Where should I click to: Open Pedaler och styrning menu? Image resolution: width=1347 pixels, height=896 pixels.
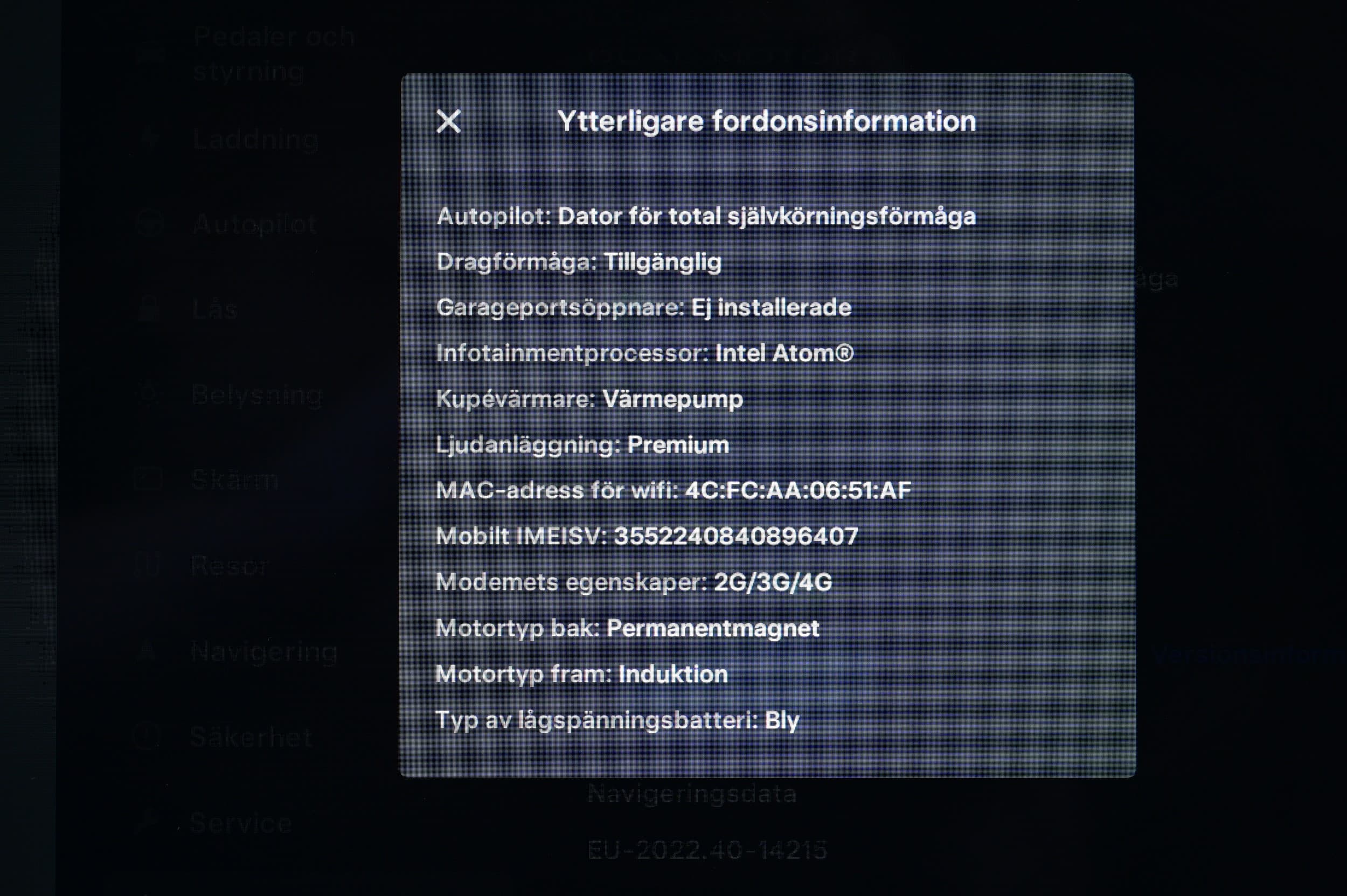tap(273, 54)
